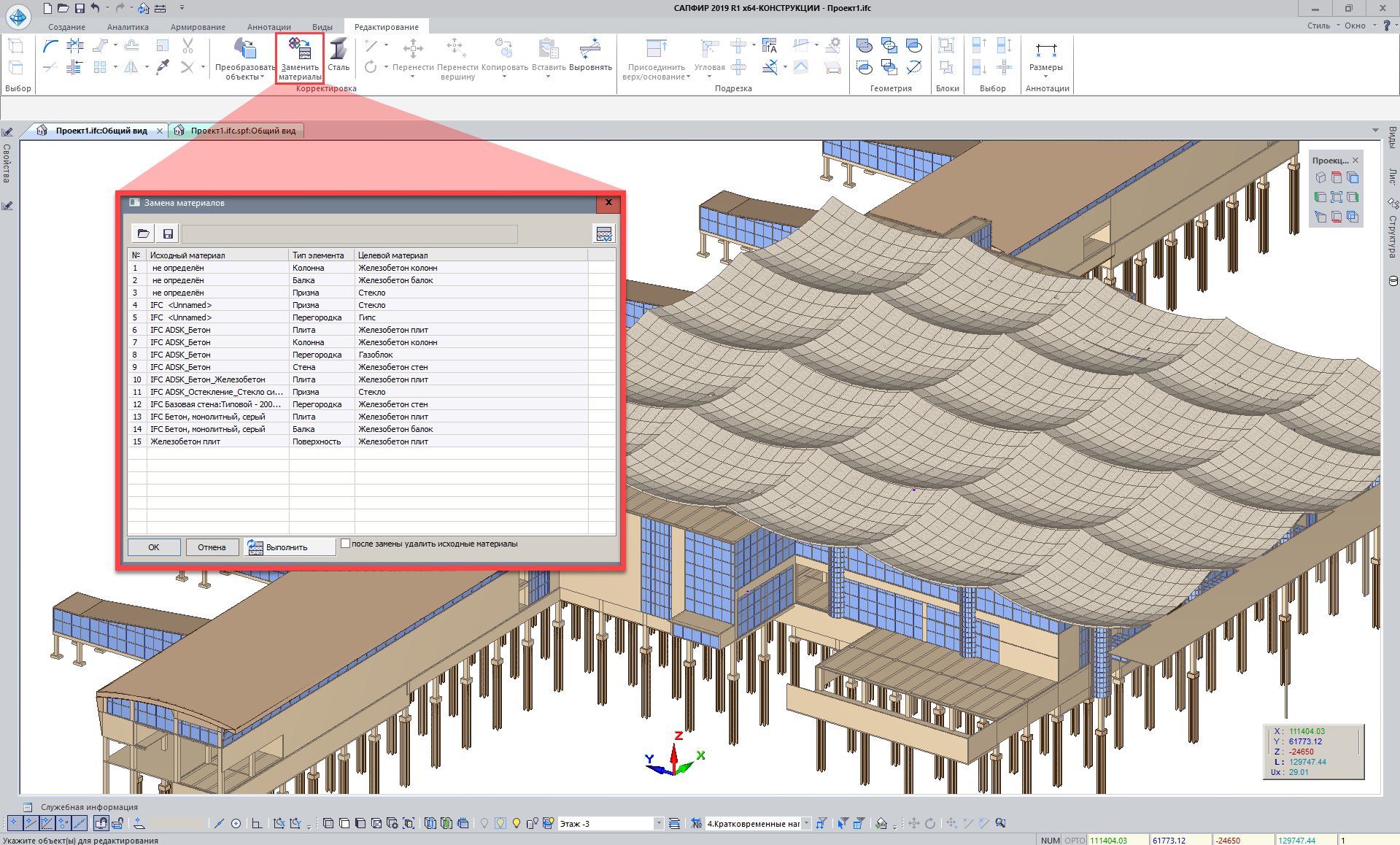The image size is (1400, 845).
Task: Click the Заменить материалы ribbon icon
Action: [x=300, y=50]
